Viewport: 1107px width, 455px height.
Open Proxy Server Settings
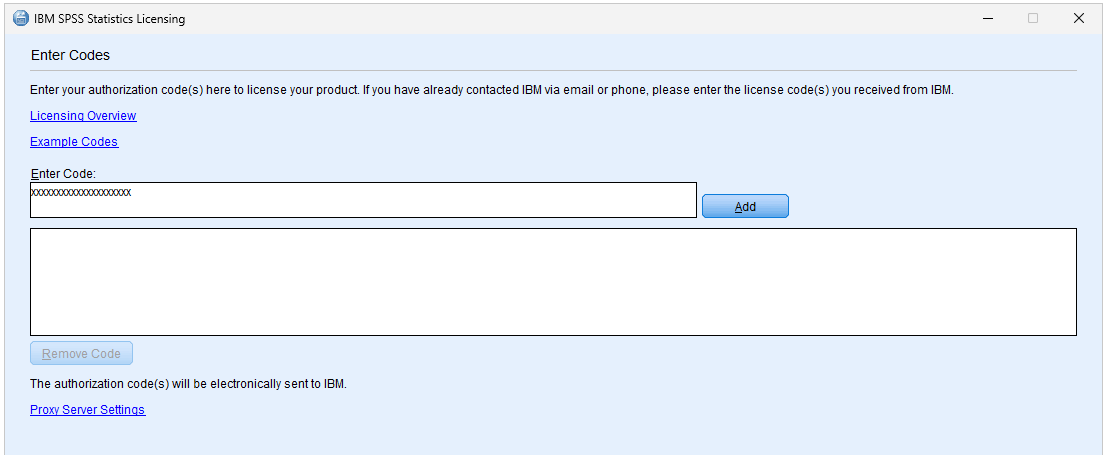click(x=88, y=410)
